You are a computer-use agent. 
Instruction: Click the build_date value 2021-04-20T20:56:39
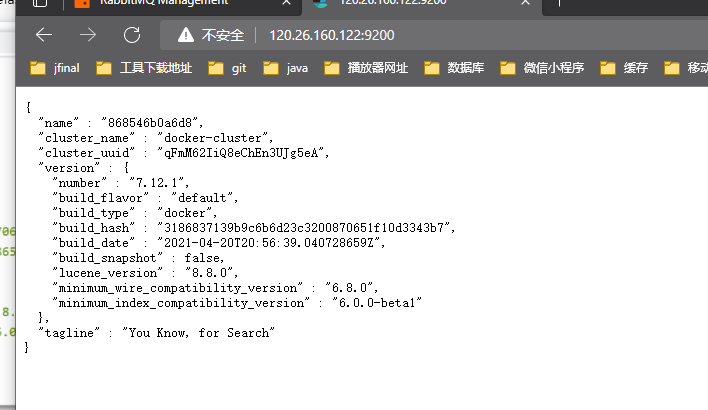(x=268, y=242)
